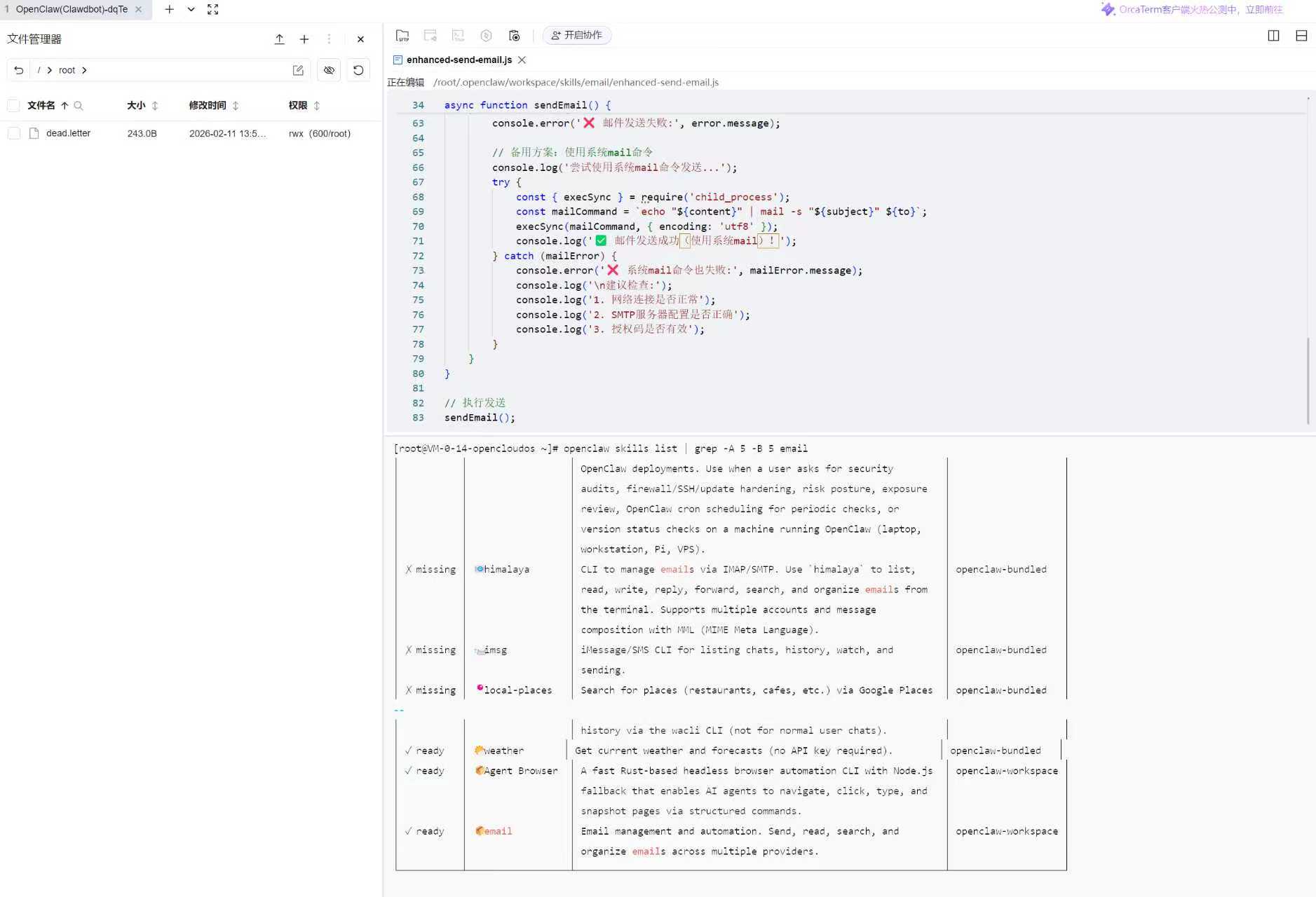Go back to the previous directory
This screenshot has width=1316, height=897.
click(19, 70)
